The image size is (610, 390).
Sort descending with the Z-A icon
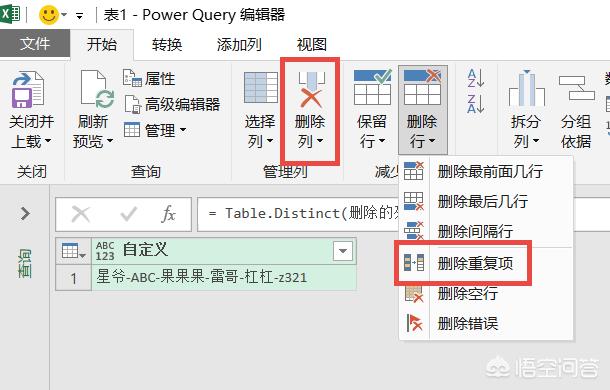pos(476,104)
